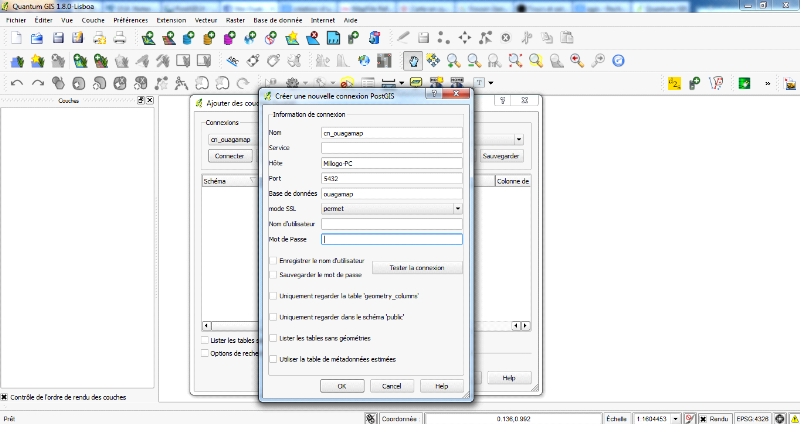
Task: Click the CRS status globe icon
Action: coord(780,417)
